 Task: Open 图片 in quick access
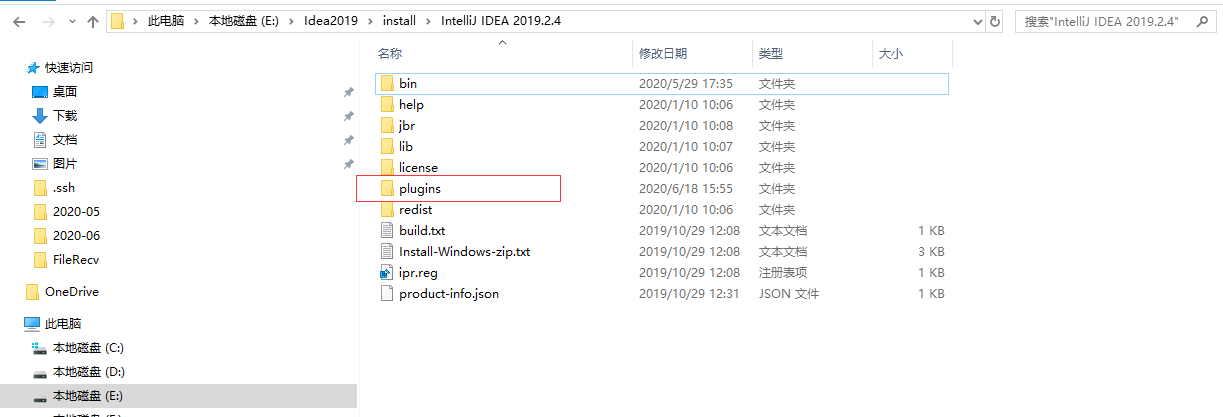click(65, 163)
